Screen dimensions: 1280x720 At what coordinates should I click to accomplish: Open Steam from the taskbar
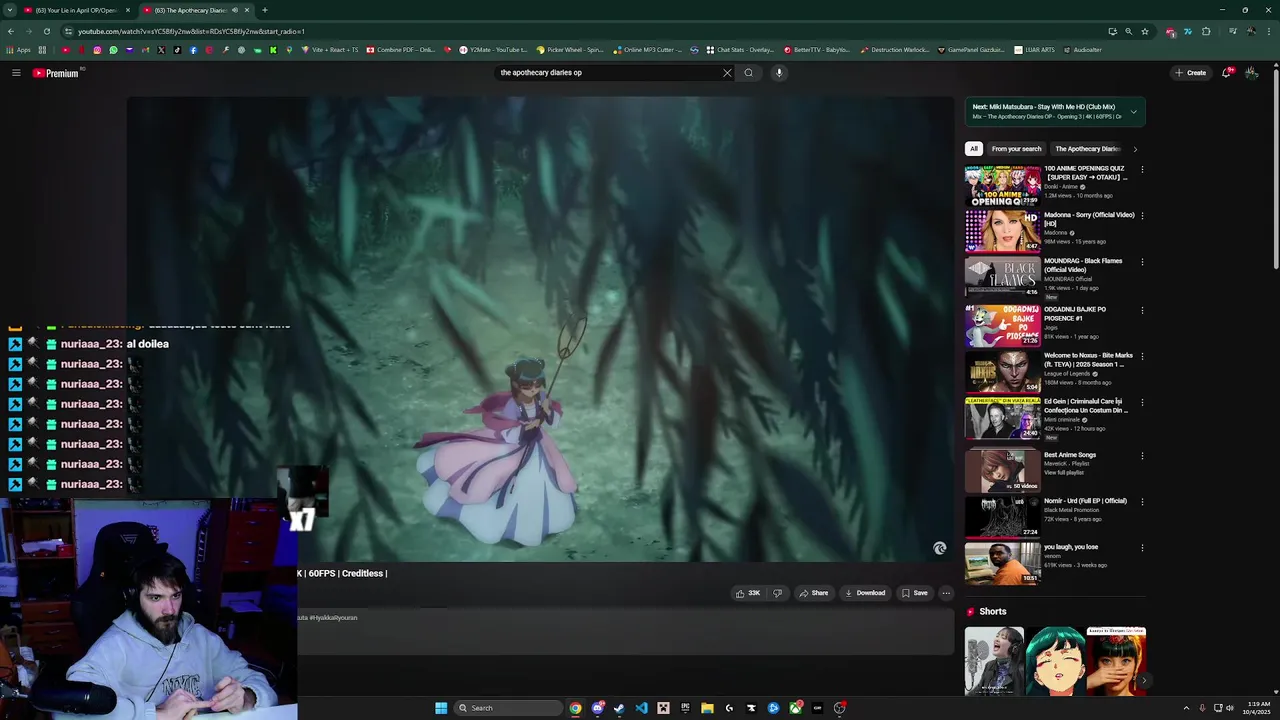click(x=619, y=708)
